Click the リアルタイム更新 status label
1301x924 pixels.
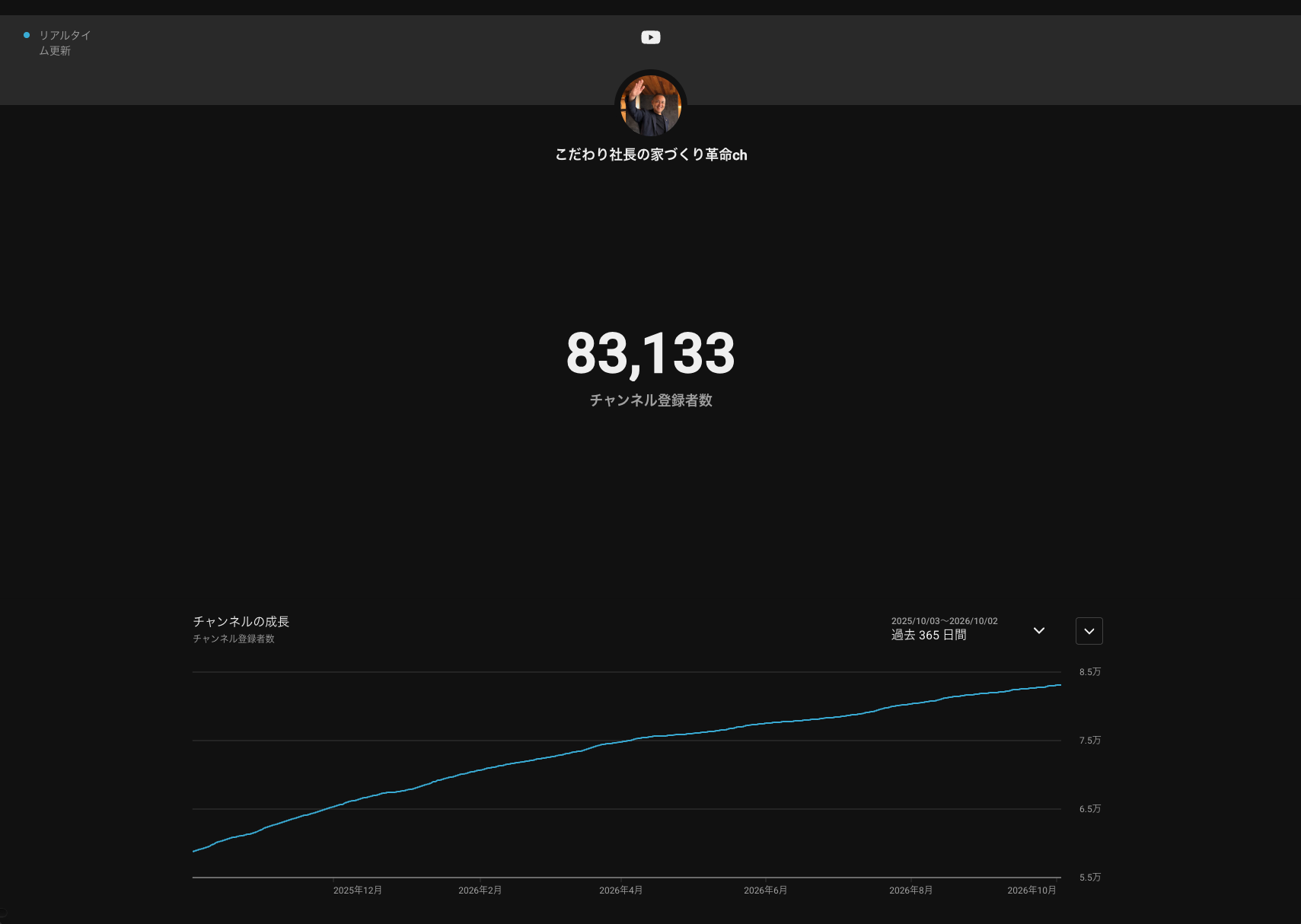[x=65, y=43]
